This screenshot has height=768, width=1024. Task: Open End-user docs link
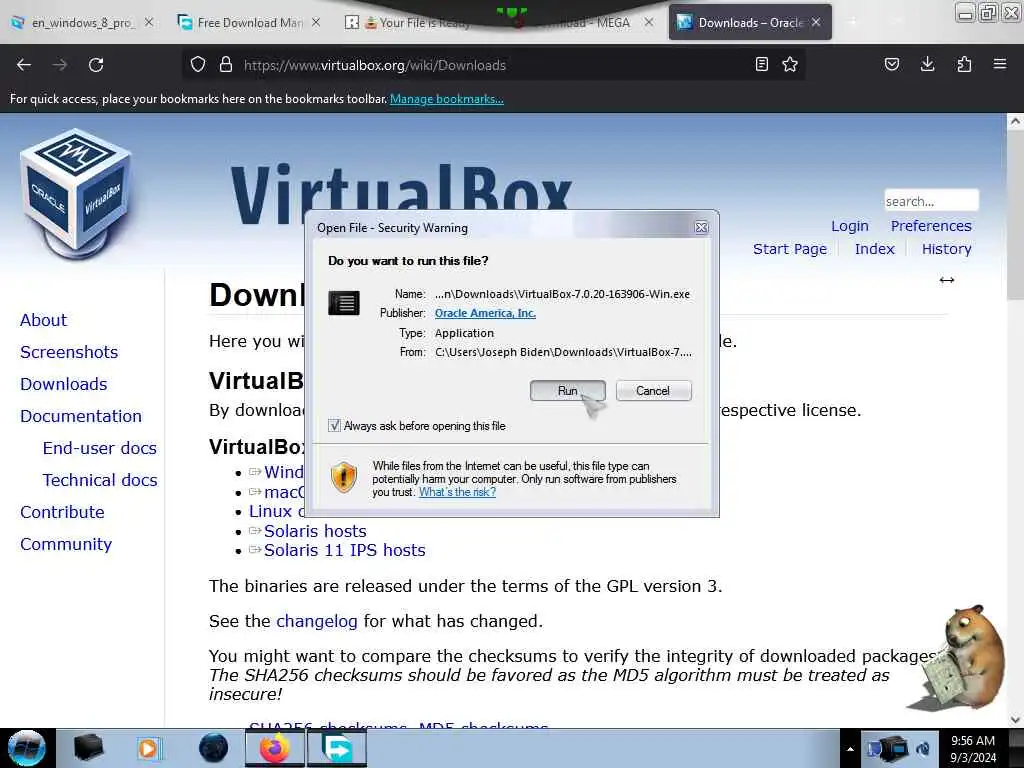tap(99, 448)
